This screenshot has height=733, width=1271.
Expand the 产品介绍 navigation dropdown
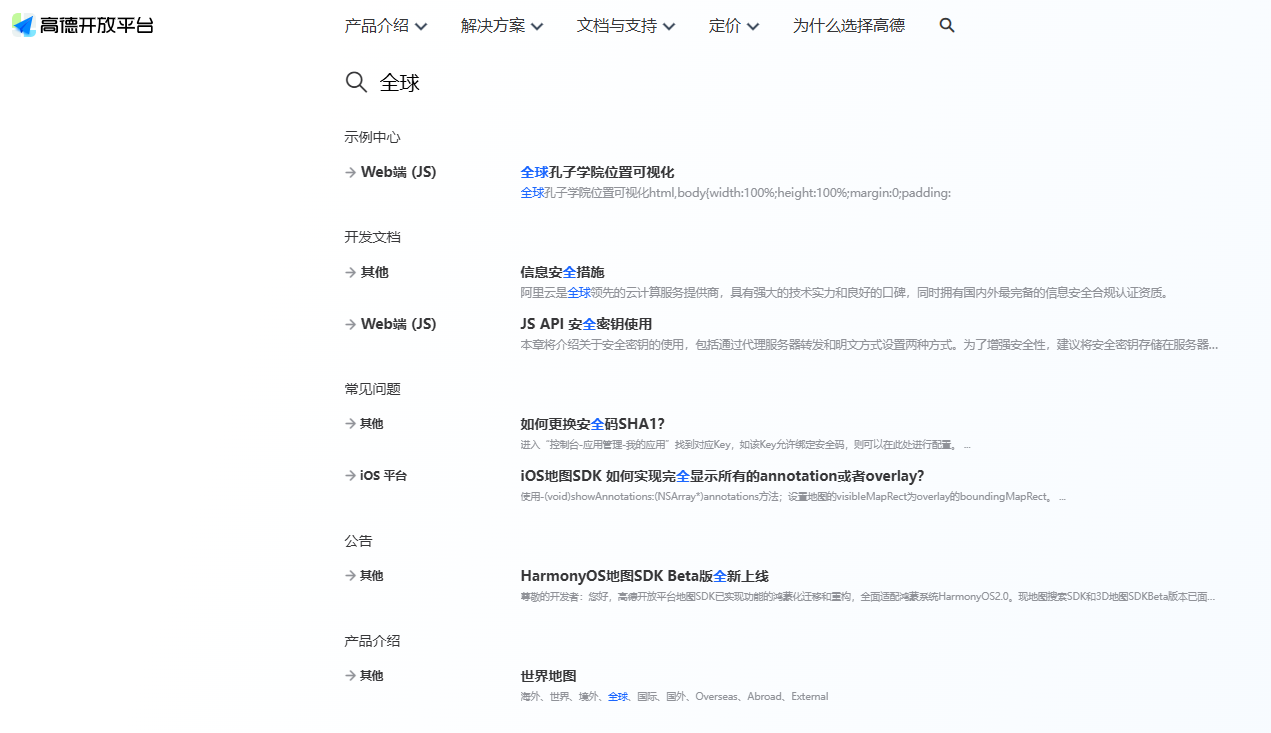click(386, 26)
